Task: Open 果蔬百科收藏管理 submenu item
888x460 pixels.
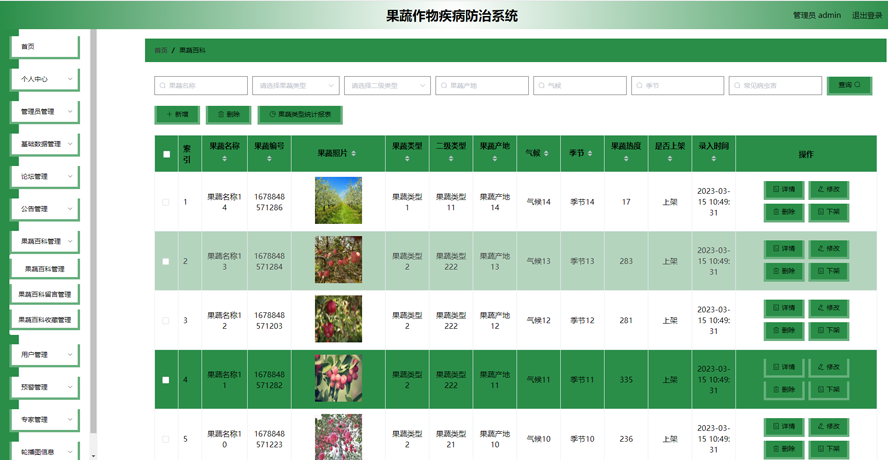Action: (45, 320)
